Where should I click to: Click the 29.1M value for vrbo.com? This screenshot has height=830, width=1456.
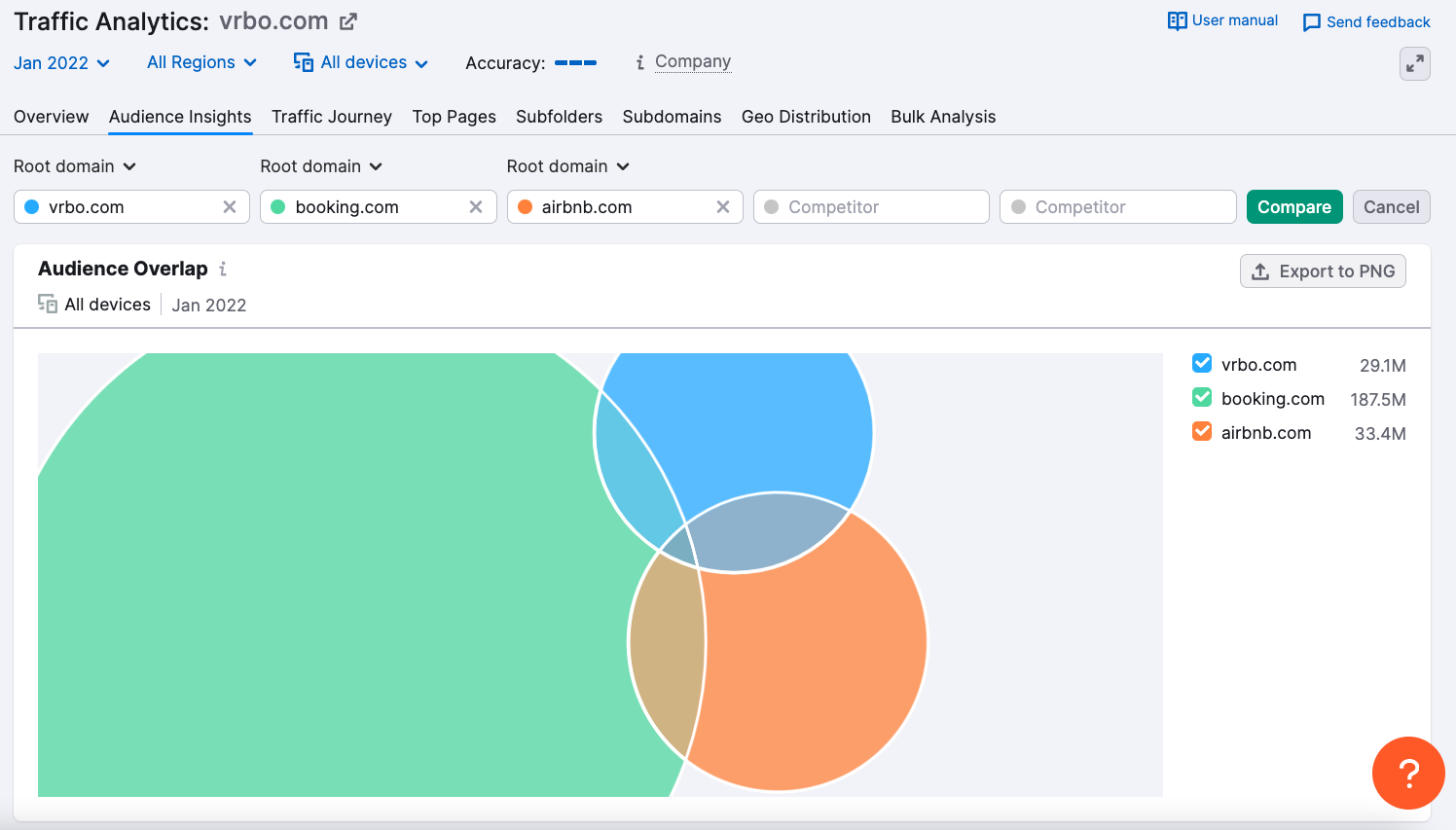[1383, 366]
